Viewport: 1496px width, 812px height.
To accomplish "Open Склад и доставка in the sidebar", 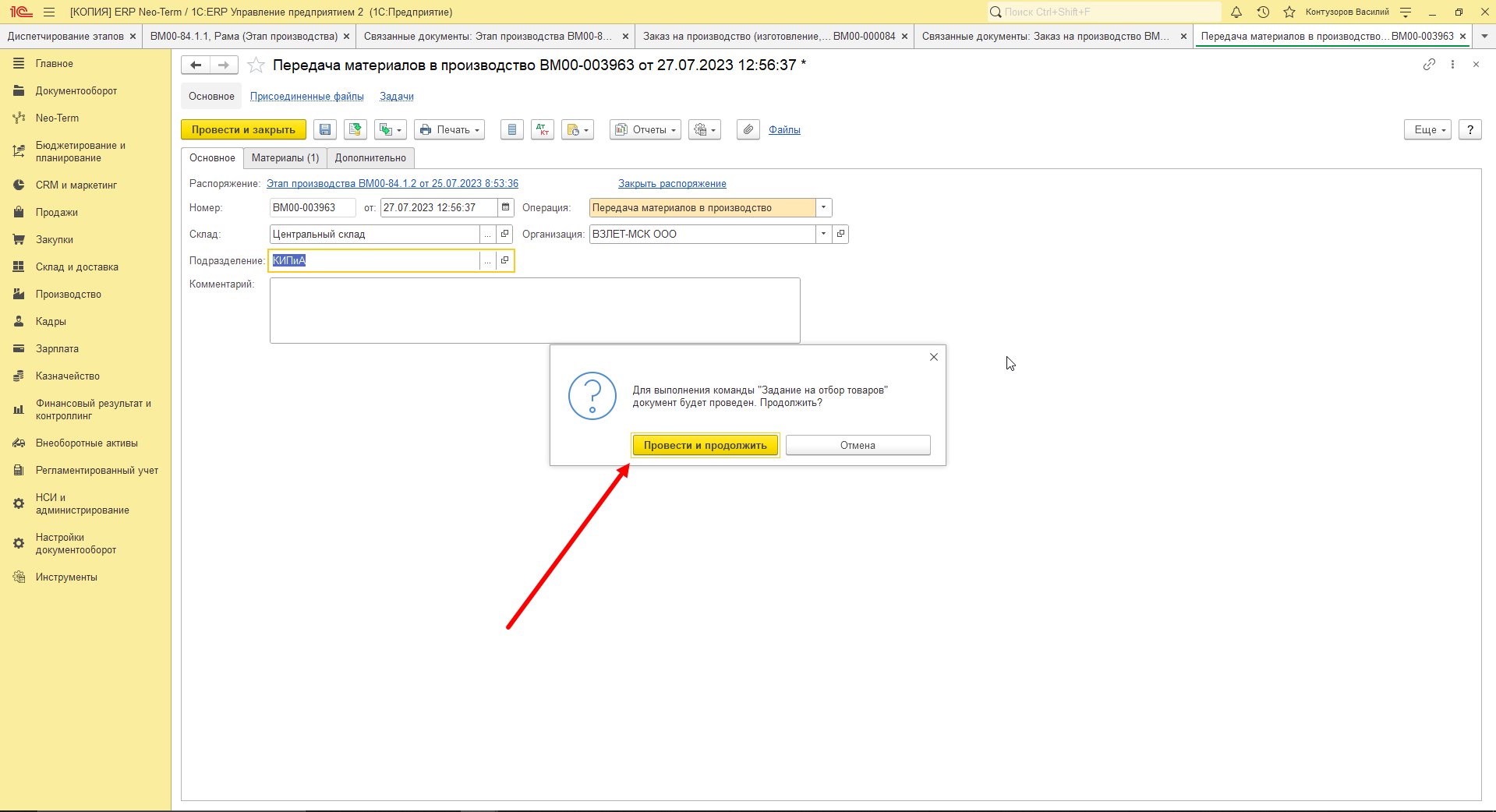I will point(76,267).
